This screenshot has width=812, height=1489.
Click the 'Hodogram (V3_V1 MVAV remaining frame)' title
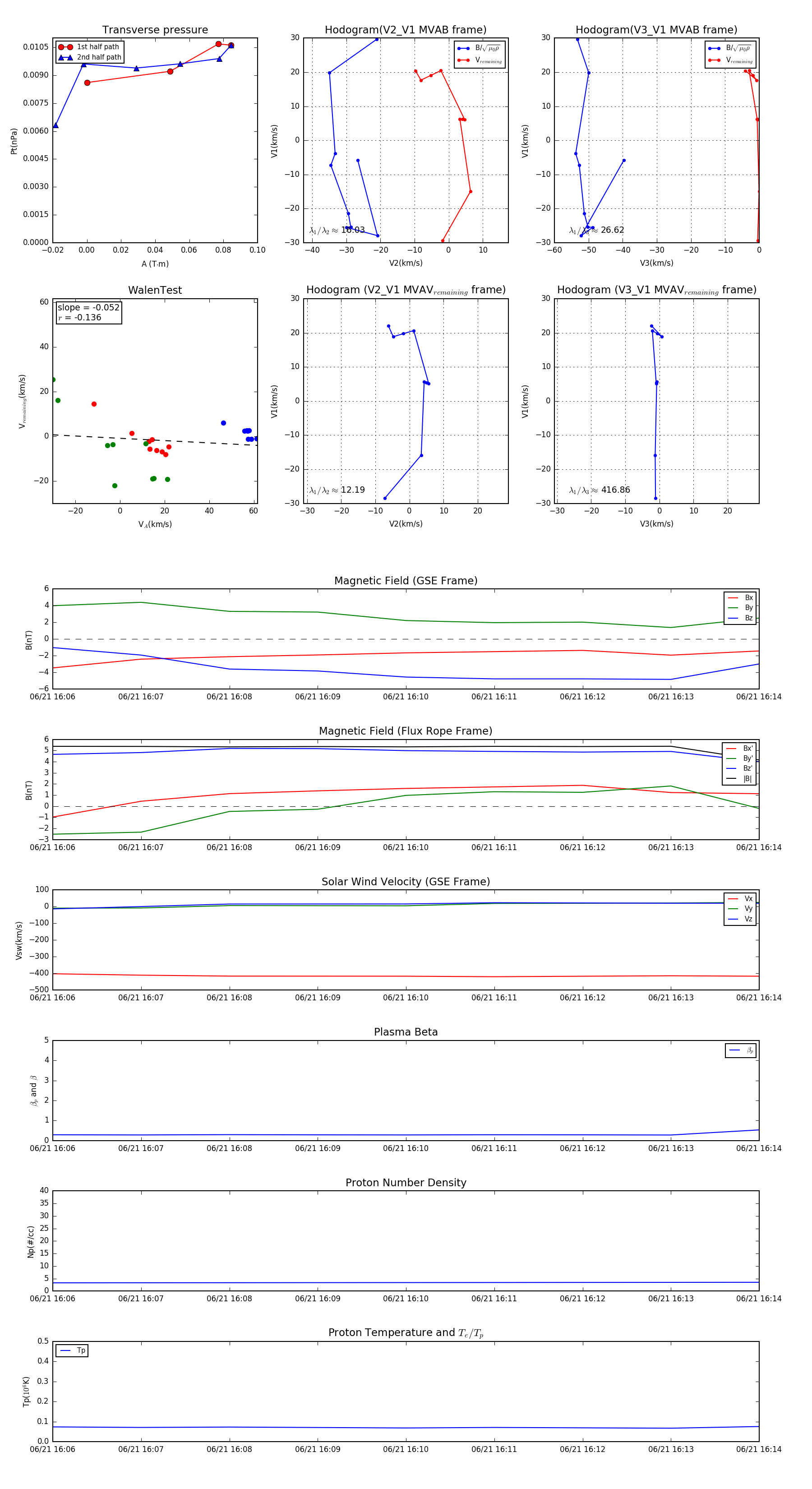(x=656, y=290)
